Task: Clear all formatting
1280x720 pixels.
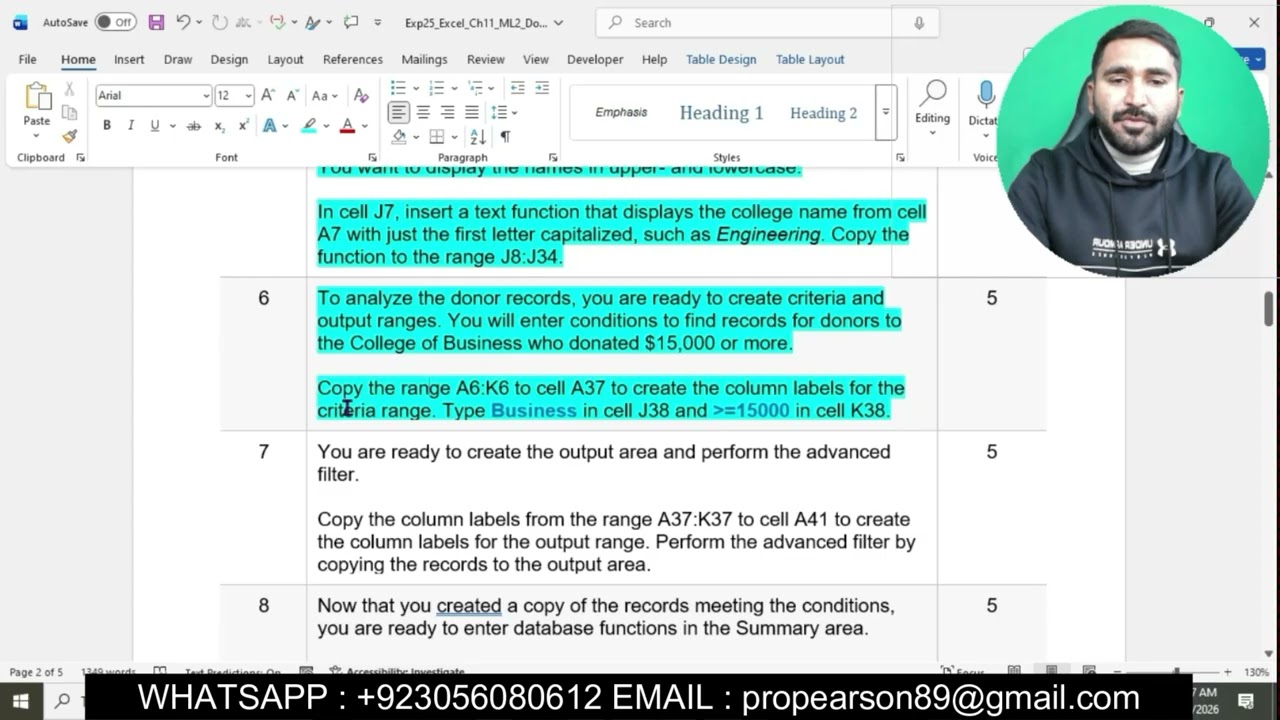Action: (361, 96)
